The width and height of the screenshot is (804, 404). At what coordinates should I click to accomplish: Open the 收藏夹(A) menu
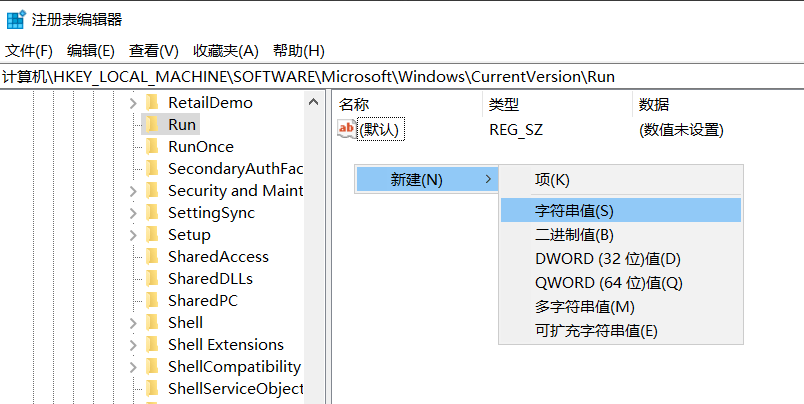point(225,50)
